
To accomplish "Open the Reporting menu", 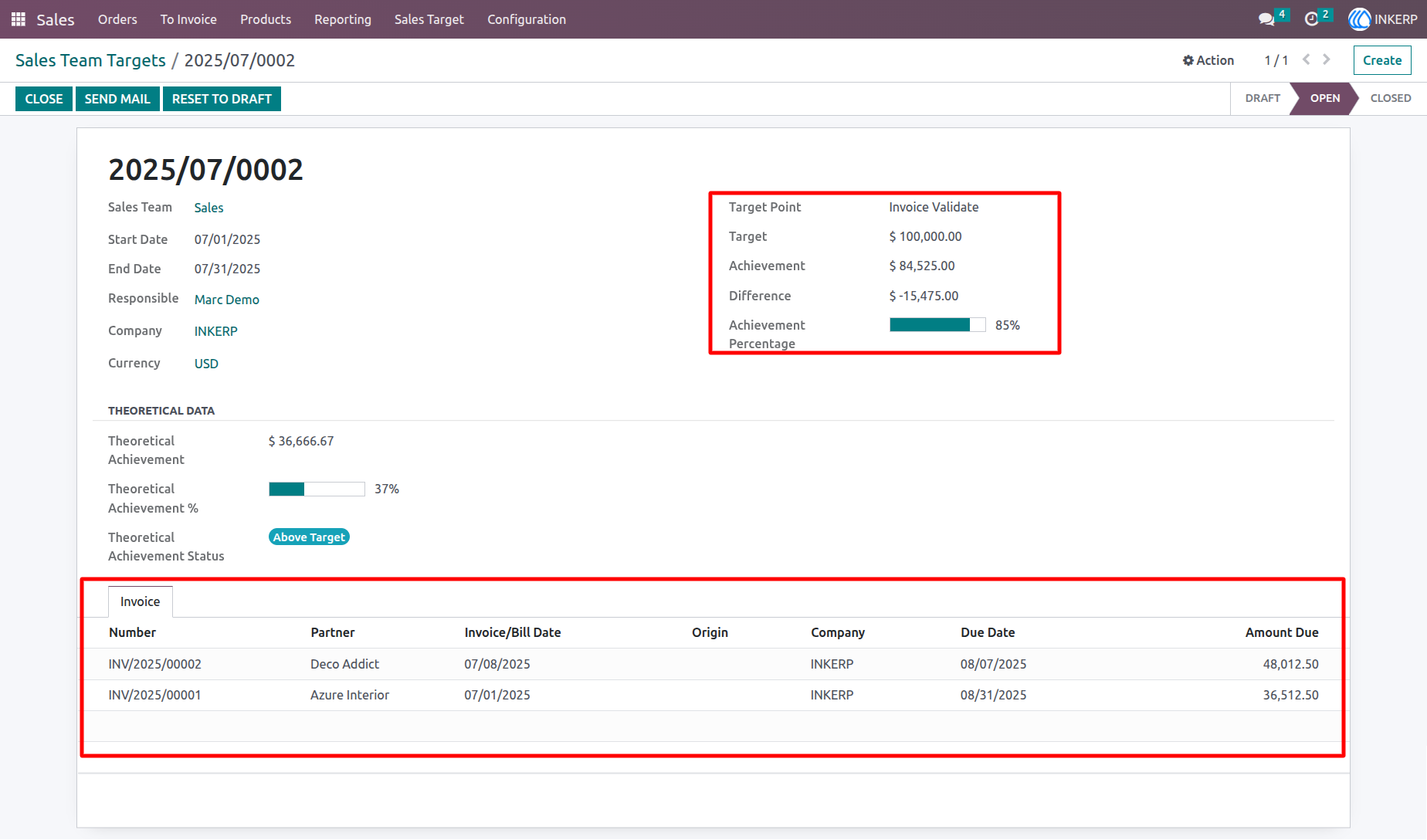I will tap(343, 19).
